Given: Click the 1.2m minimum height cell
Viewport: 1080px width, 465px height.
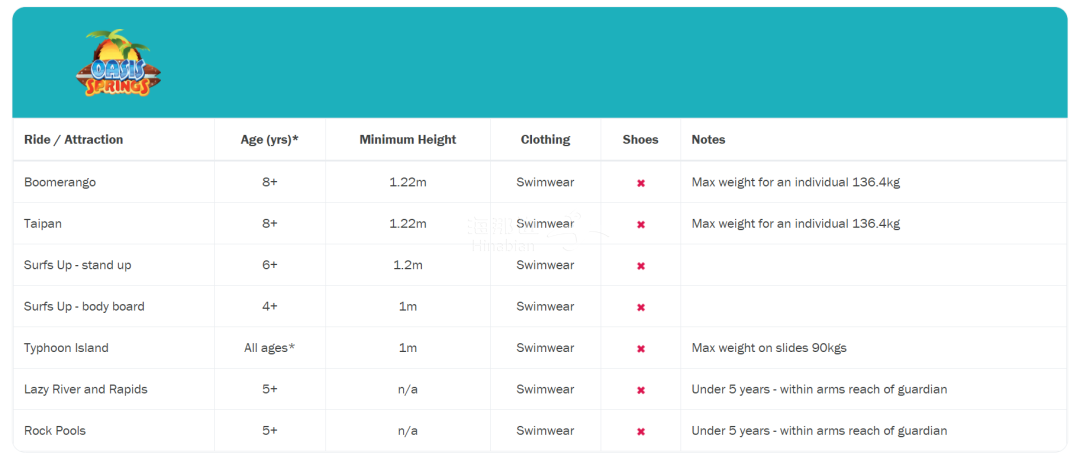Looking at the screenshot, I should pos(408,265).
